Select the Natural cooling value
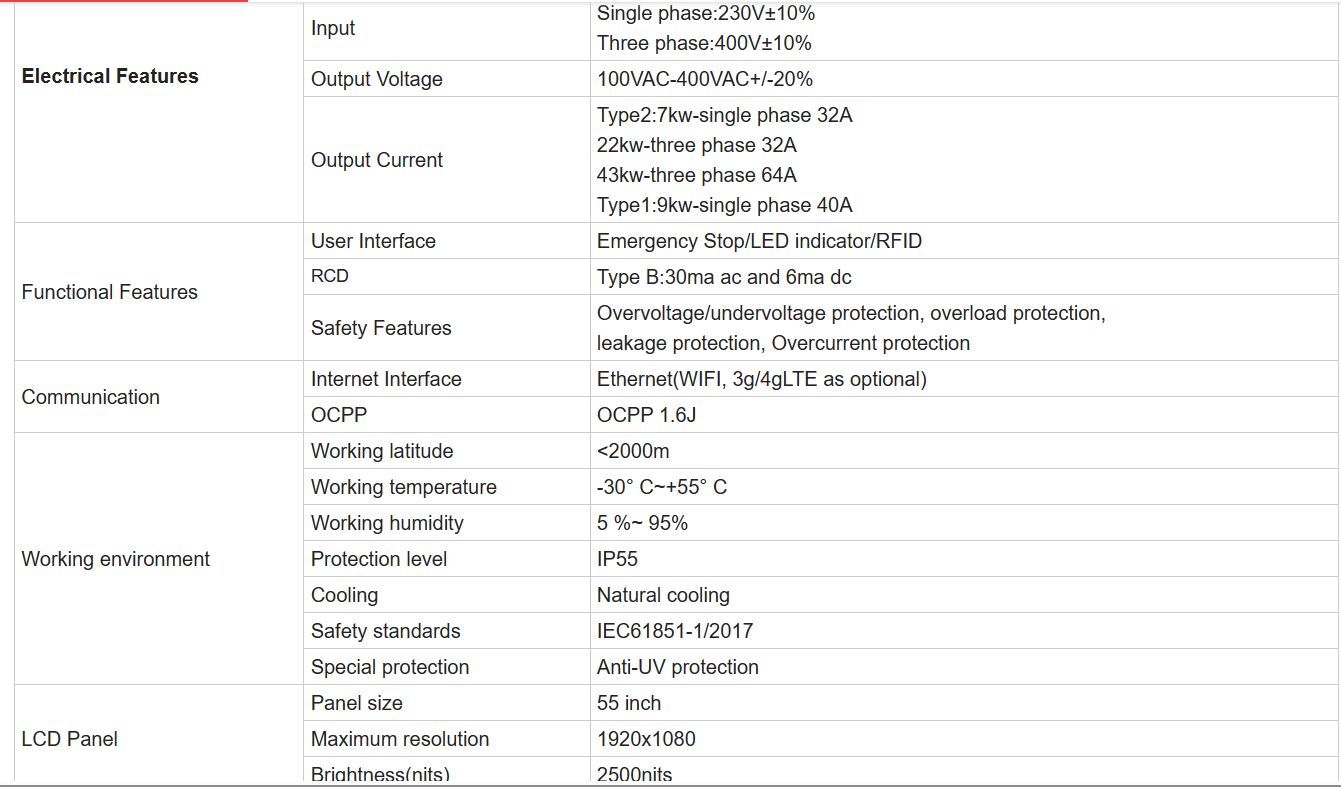The image size is (1341, 787). [663, 595]
